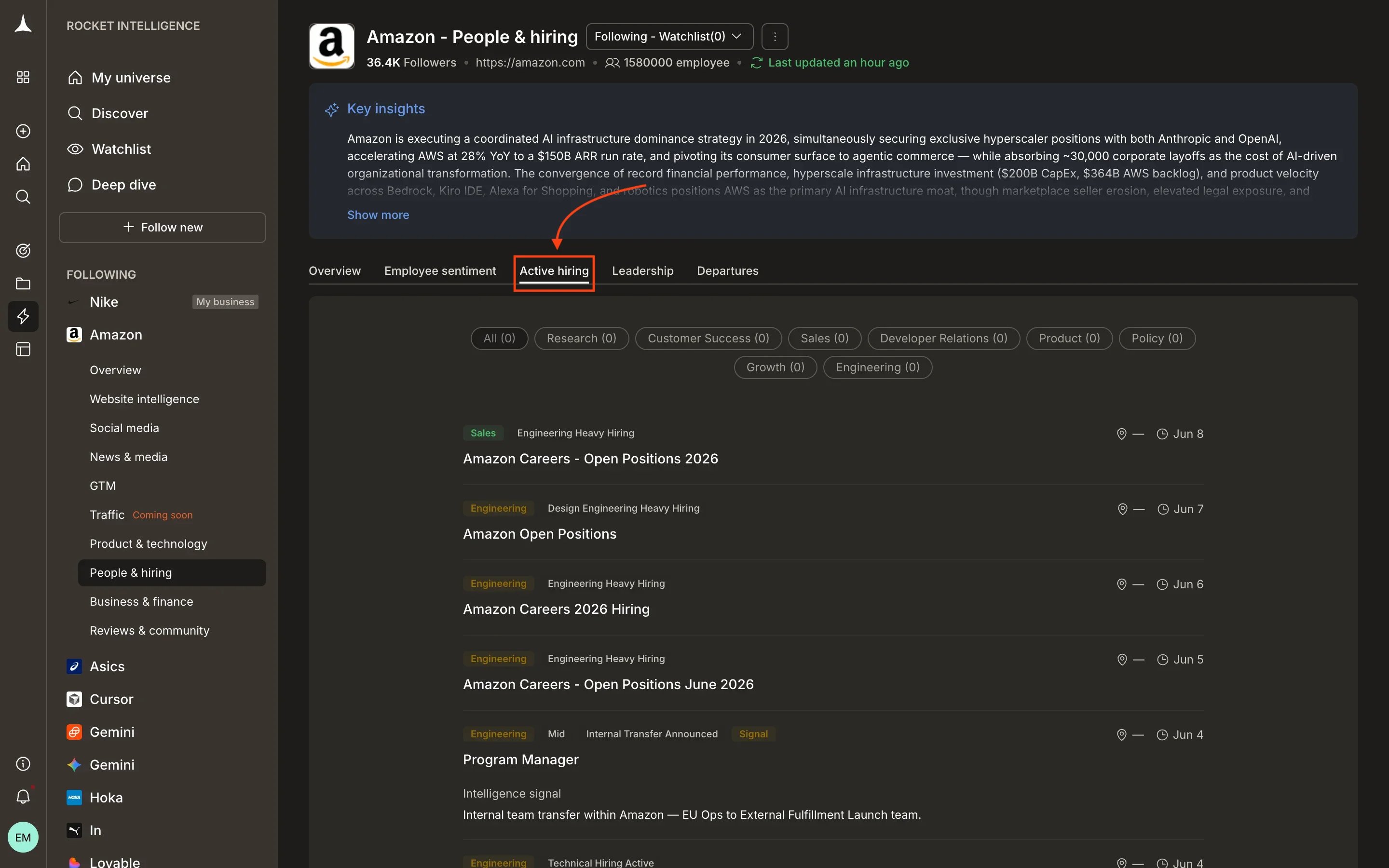Switch to the Overview tab

click(x=335, y=271)
